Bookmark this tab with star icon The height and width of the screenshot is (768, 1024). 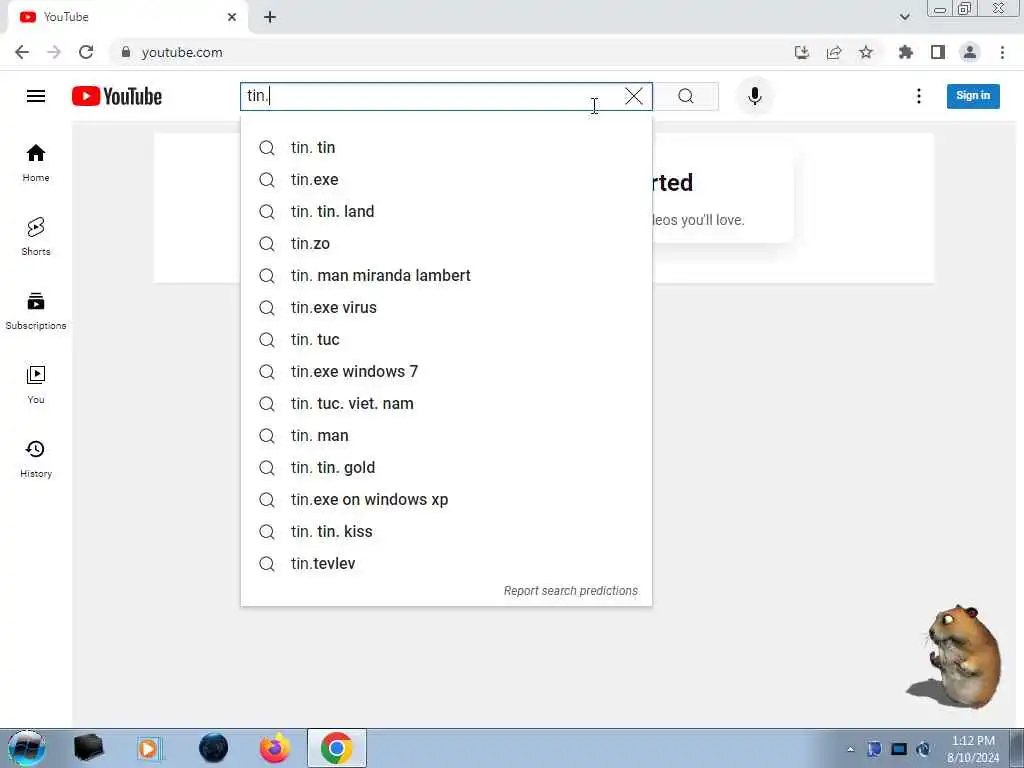(866, 52)
